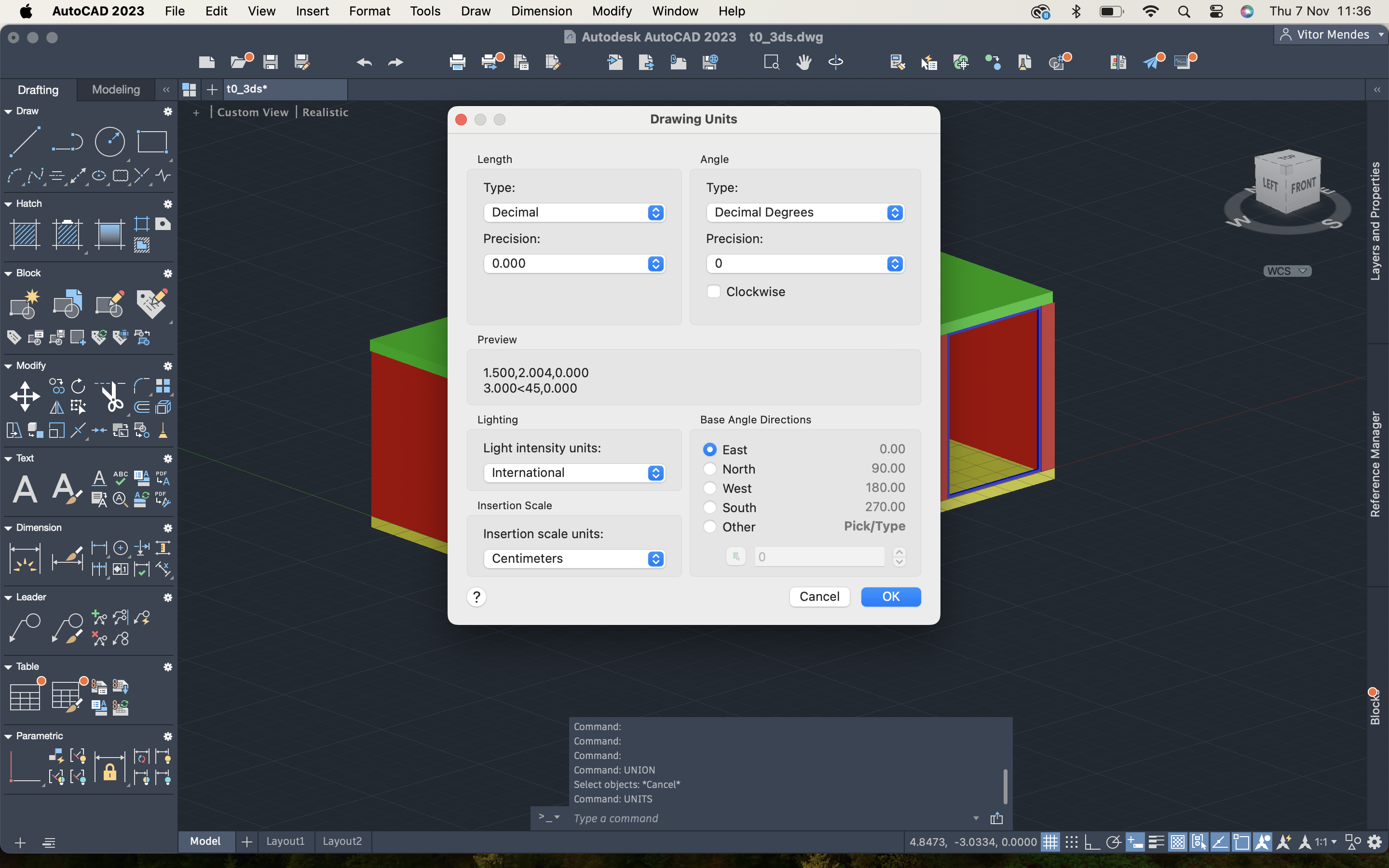Activate the 3D Orbit tool

[x=836, y=62]
